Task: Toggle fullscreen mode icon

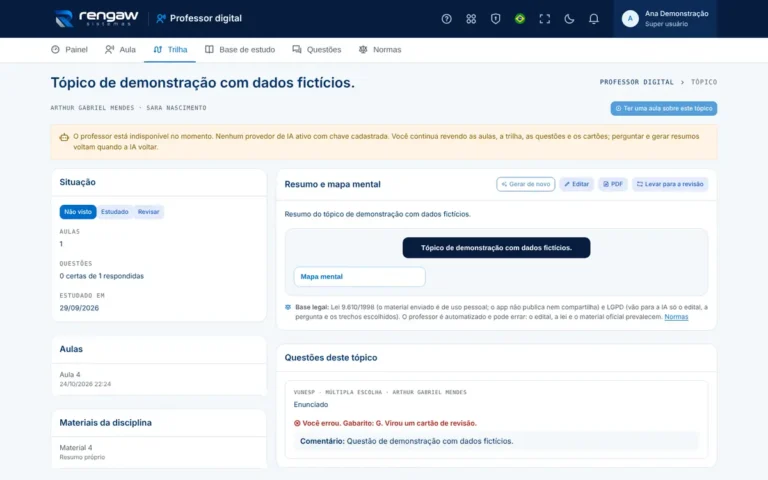Action: [544, 19]
